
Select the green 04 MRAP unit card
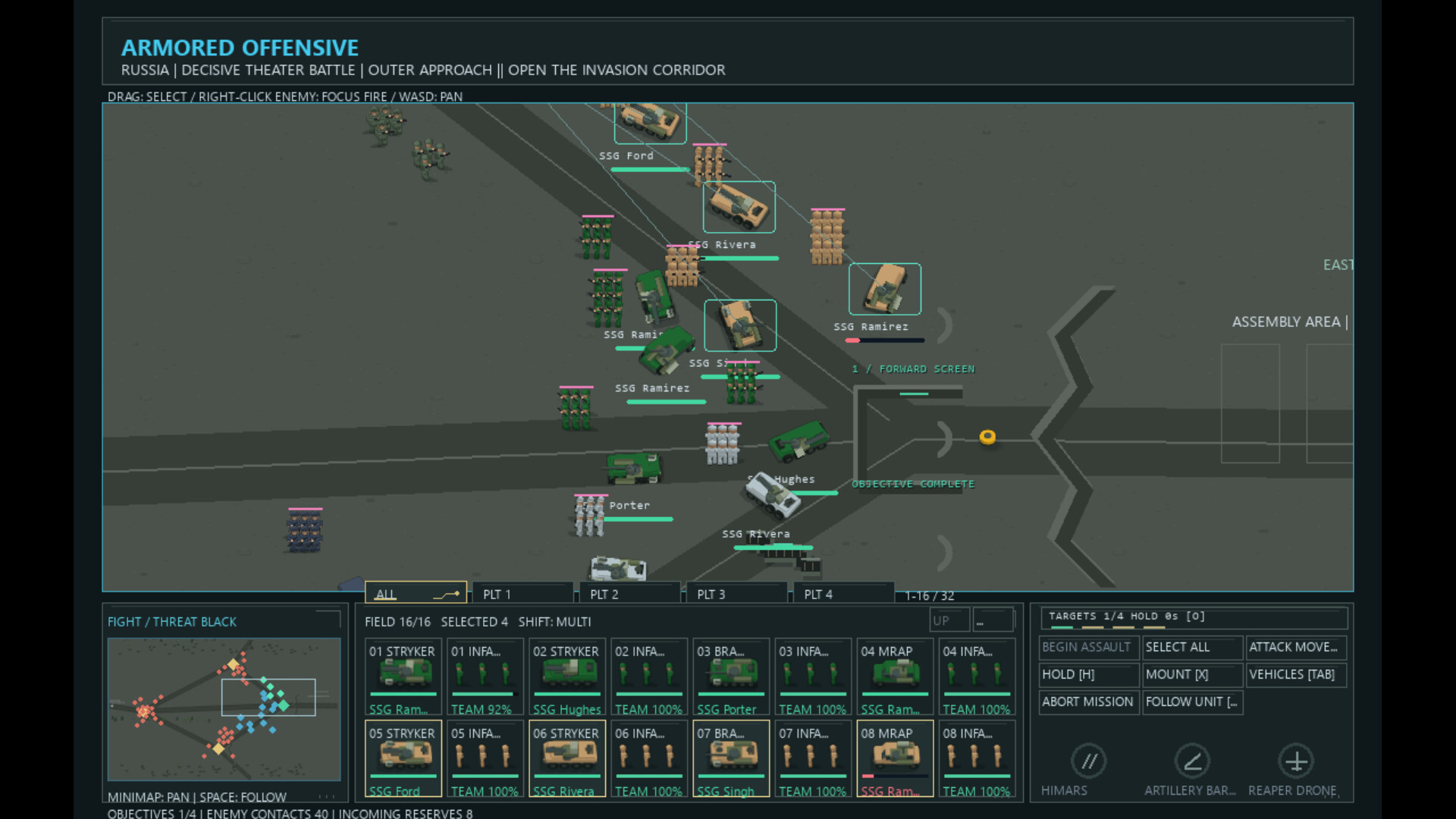(895, 677)
